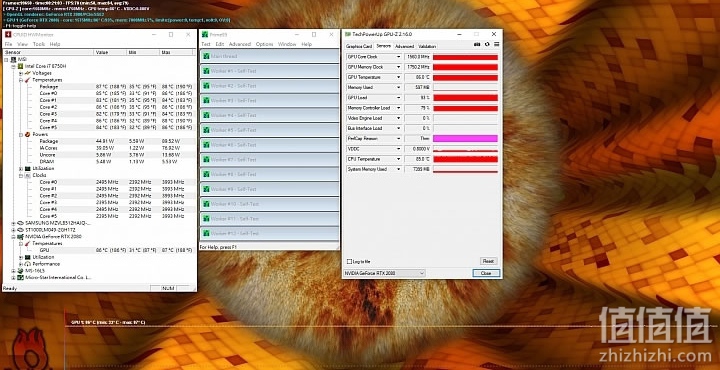This screenshot has height=370, width=720.
Task: Click the Reset button in GPU-Z
Action: click(488, 261)
